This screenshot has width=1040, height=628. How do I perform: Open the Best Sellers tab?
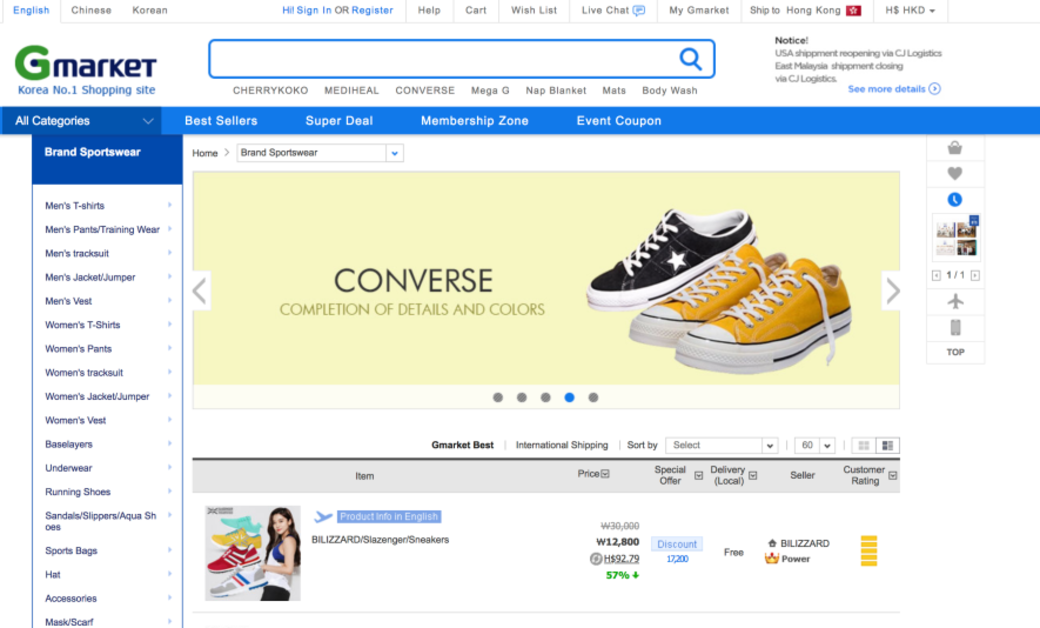[221, 121]
